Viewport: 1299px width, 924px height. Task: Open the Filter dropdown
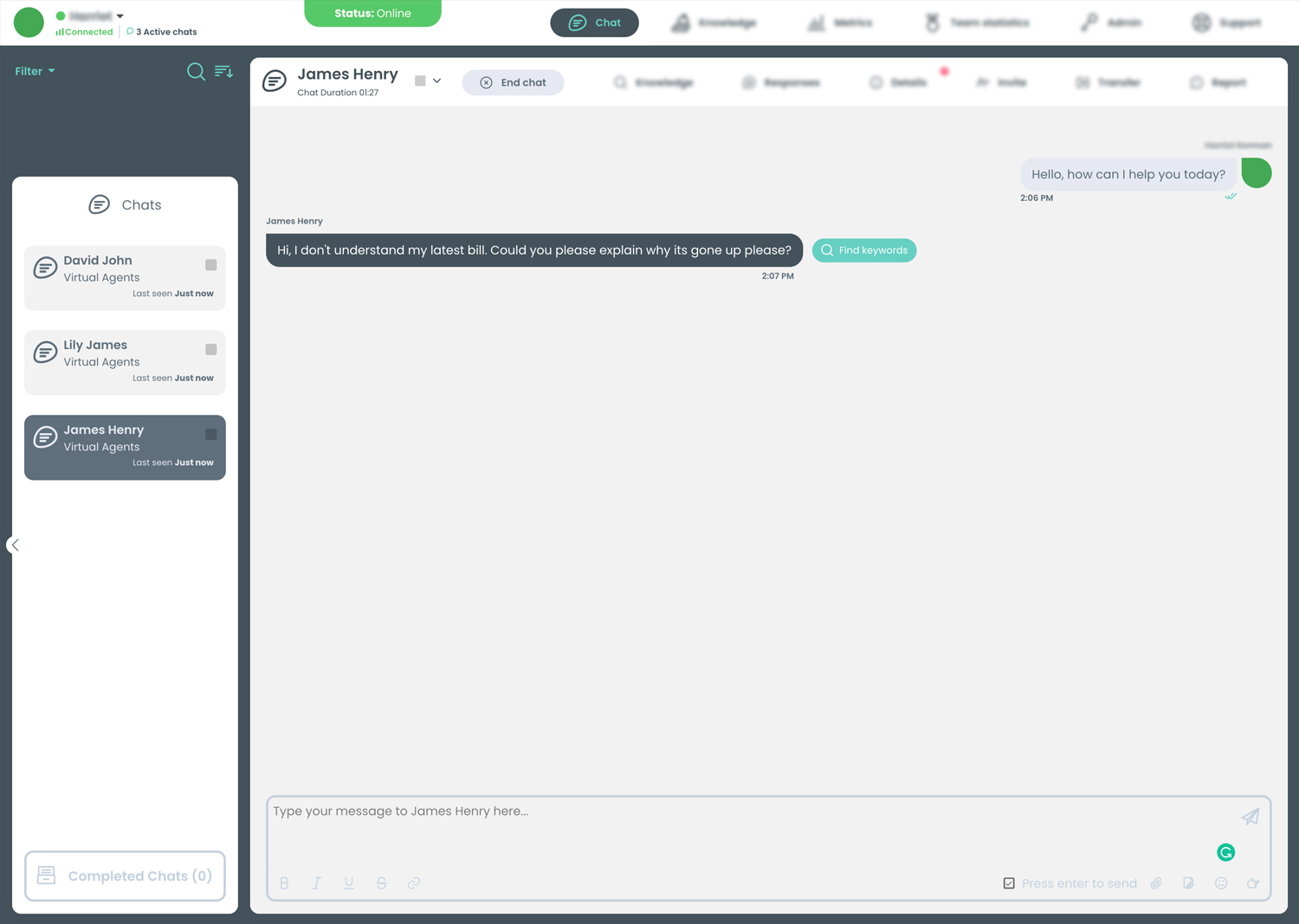pyautogui.click(x=35, y=71)
